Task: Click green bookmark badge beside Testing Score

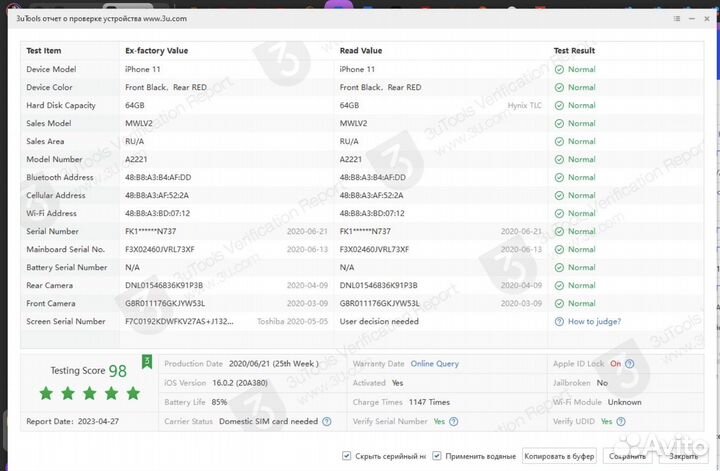Action: (147, 362)
